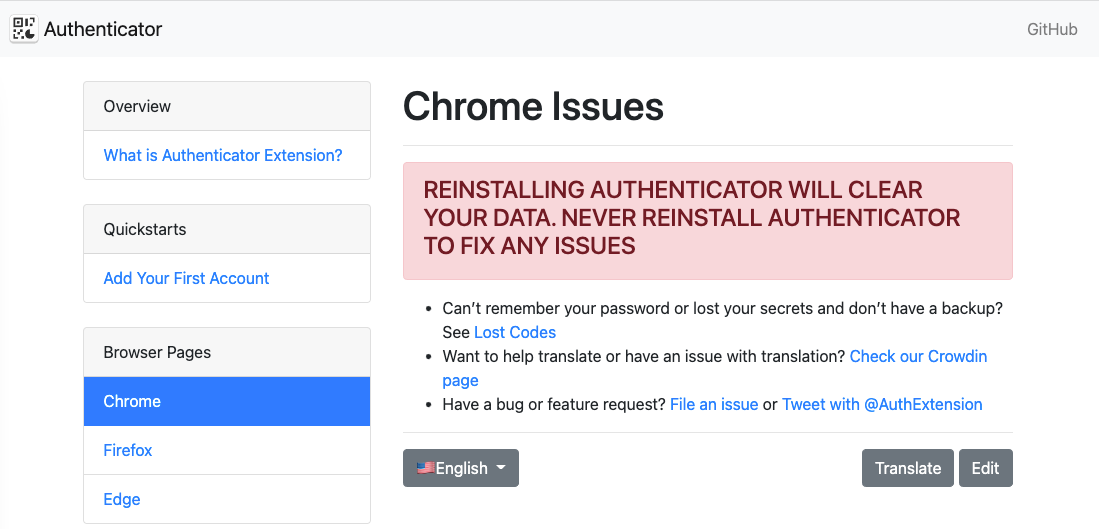Click the Authenticator brand title
This screenshot has width=1099, height=529.
click(x=103, y=29)
